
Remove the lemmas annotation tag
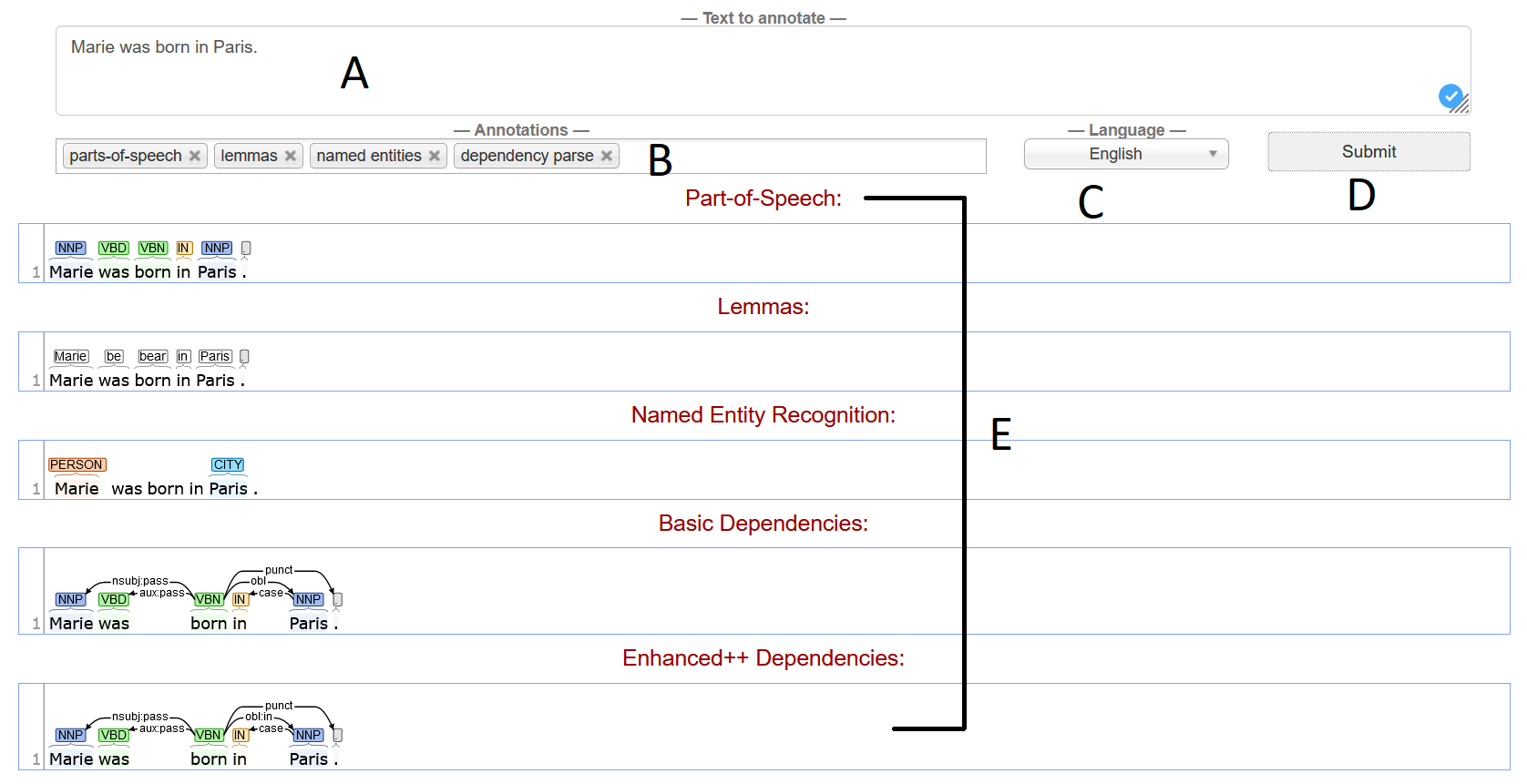tap(290, 156)
